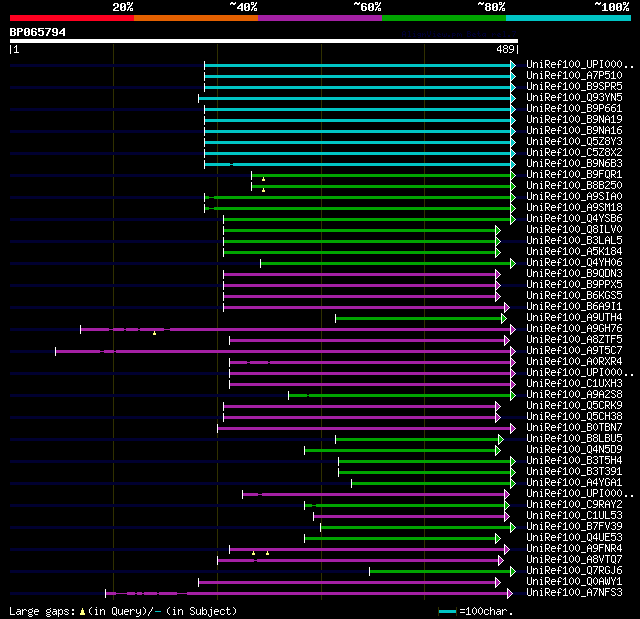Select the UniRef100_A9SIA0 label

click(574, 197)
